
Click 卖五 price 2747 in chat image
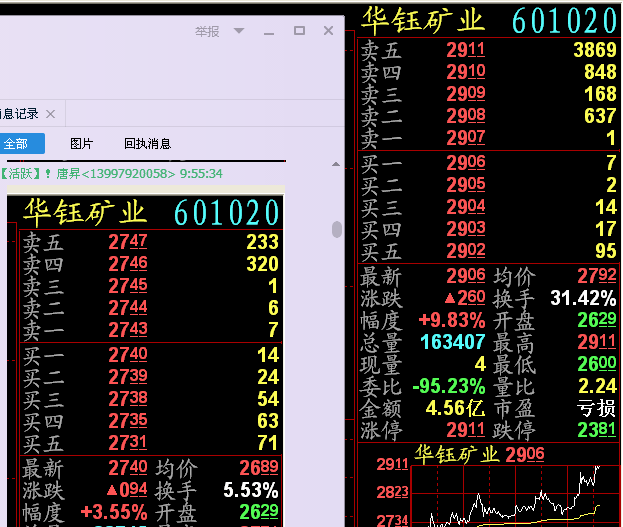(x=128, y=242)
